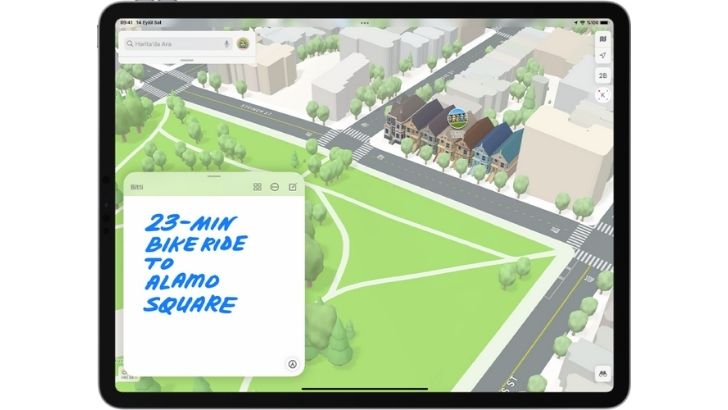Tap "Bitti" on the Quick Note

coord(137,187)
